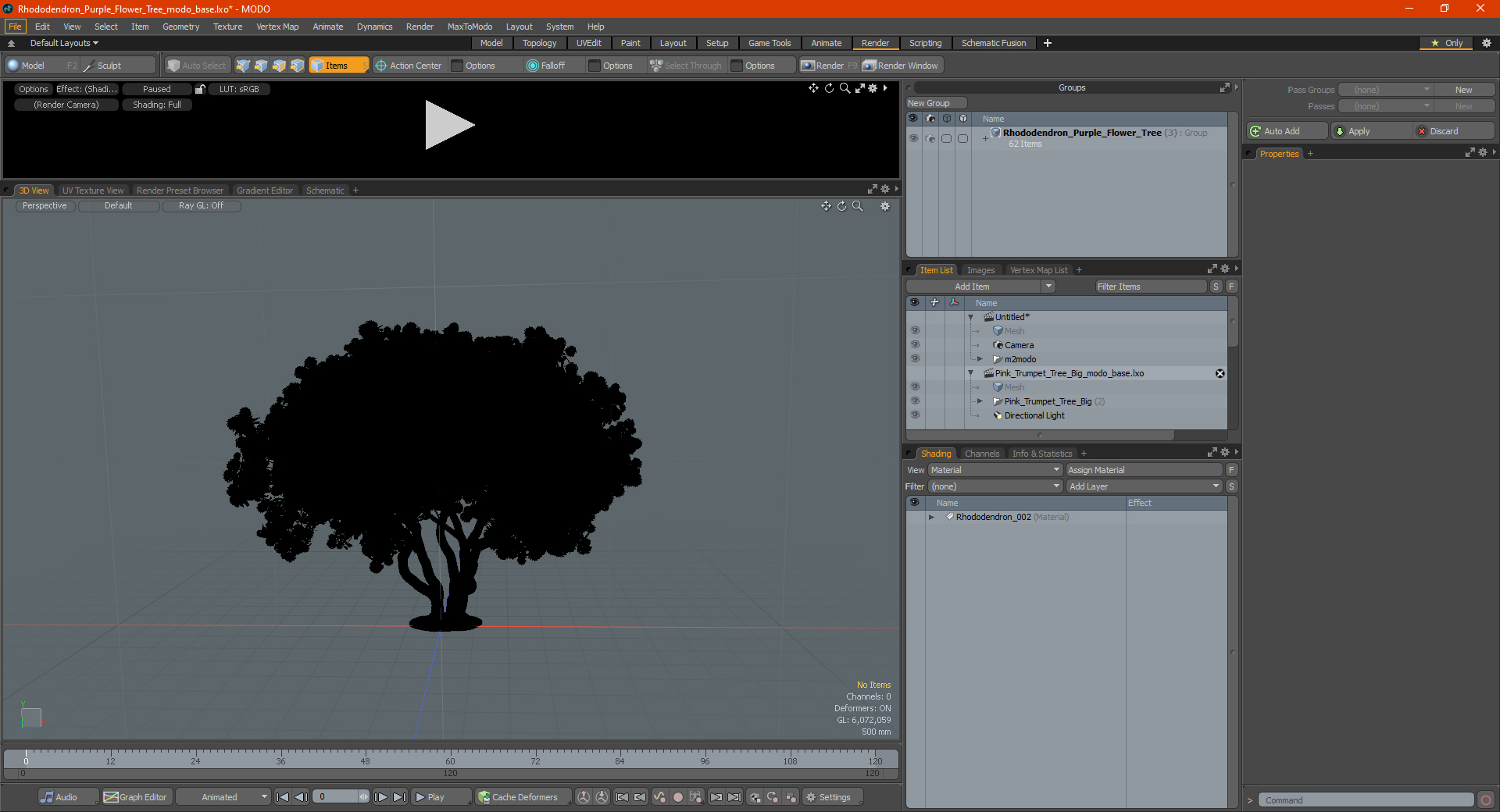1500x812 pixels.
Task: Open the Geometry menu
Action: (180, 27)
